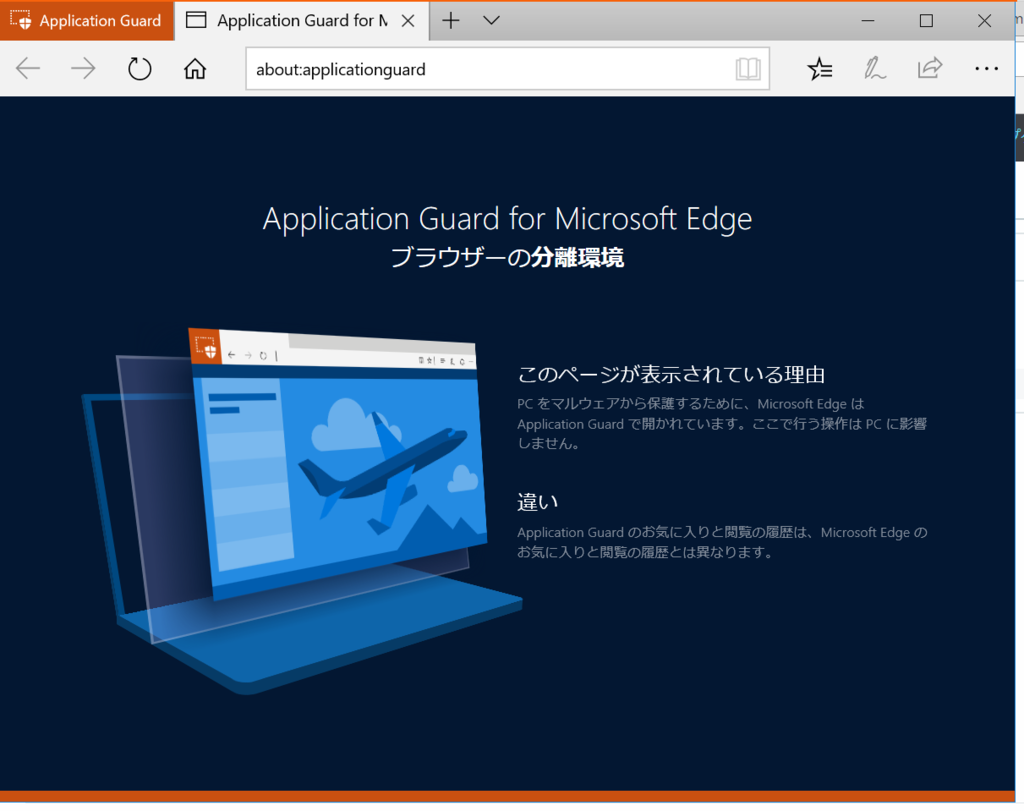Image resolution: width=1024 pixels, height=811 pixels.
Task: Expand tab preview chevron
Action: tap(491, 21)
